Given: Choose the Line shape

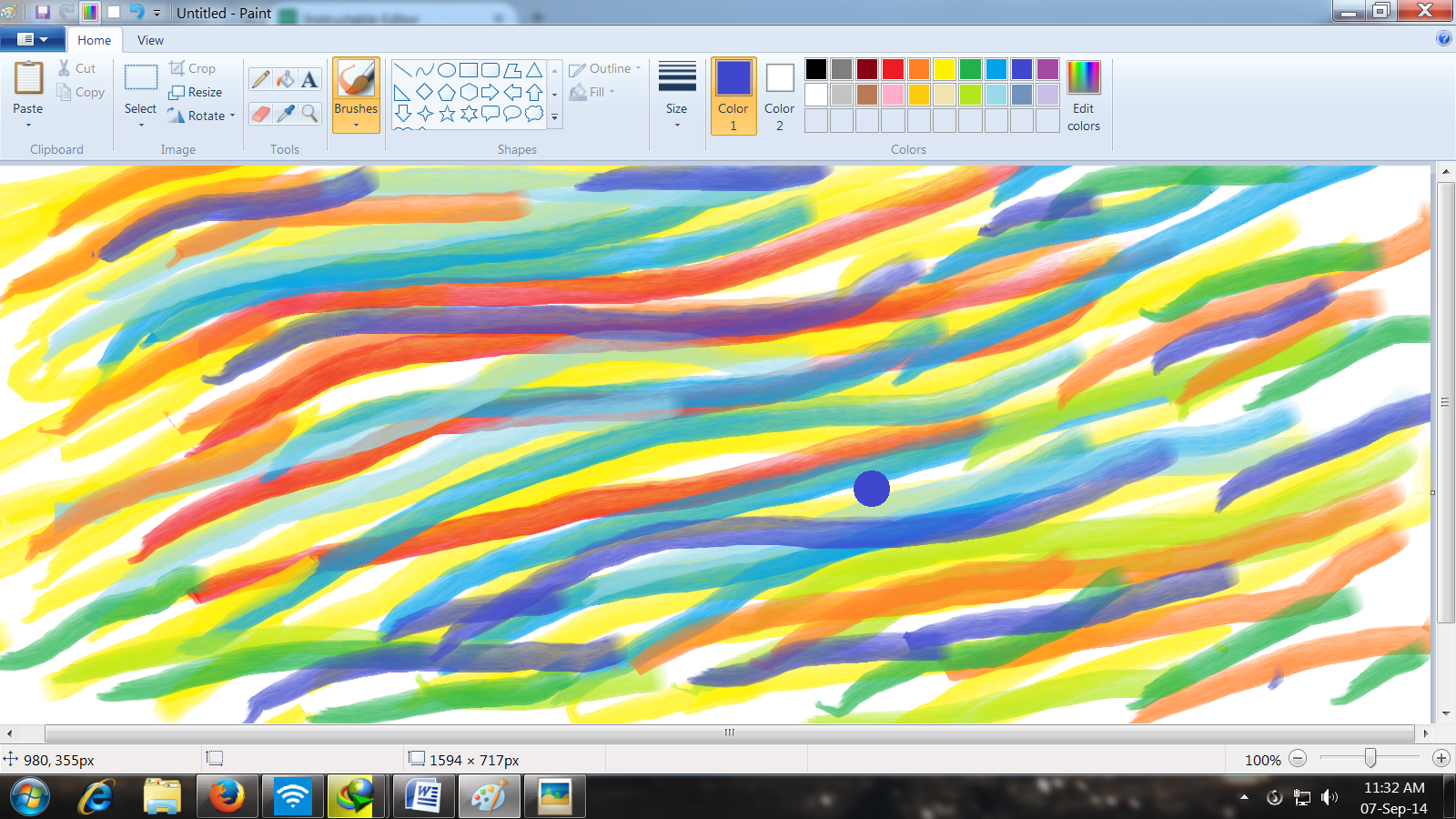Looking at the screenshot, I should click(403, 71).
